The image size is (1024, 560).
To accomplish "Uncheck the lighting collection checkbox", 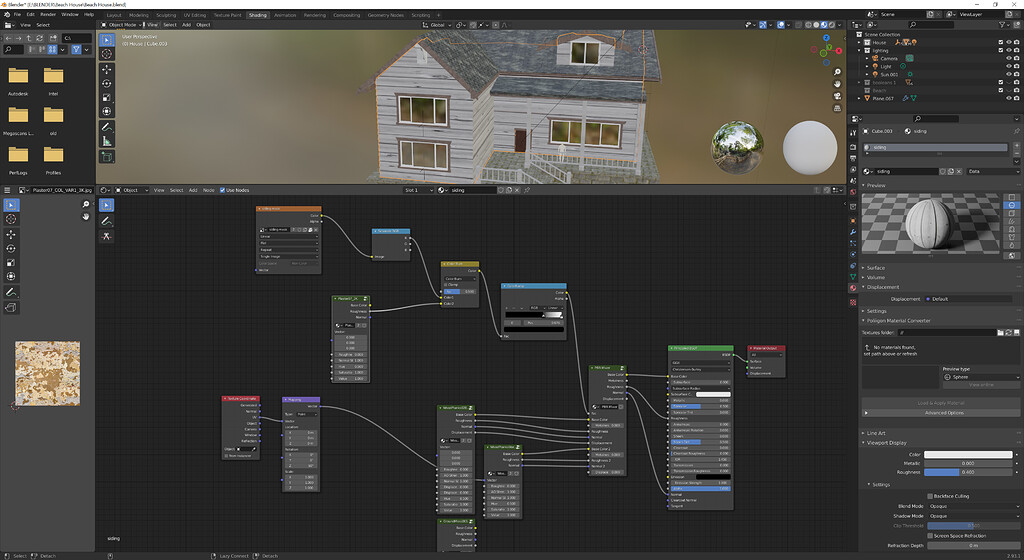I will pyautogui.click(x=1000, y=50).
